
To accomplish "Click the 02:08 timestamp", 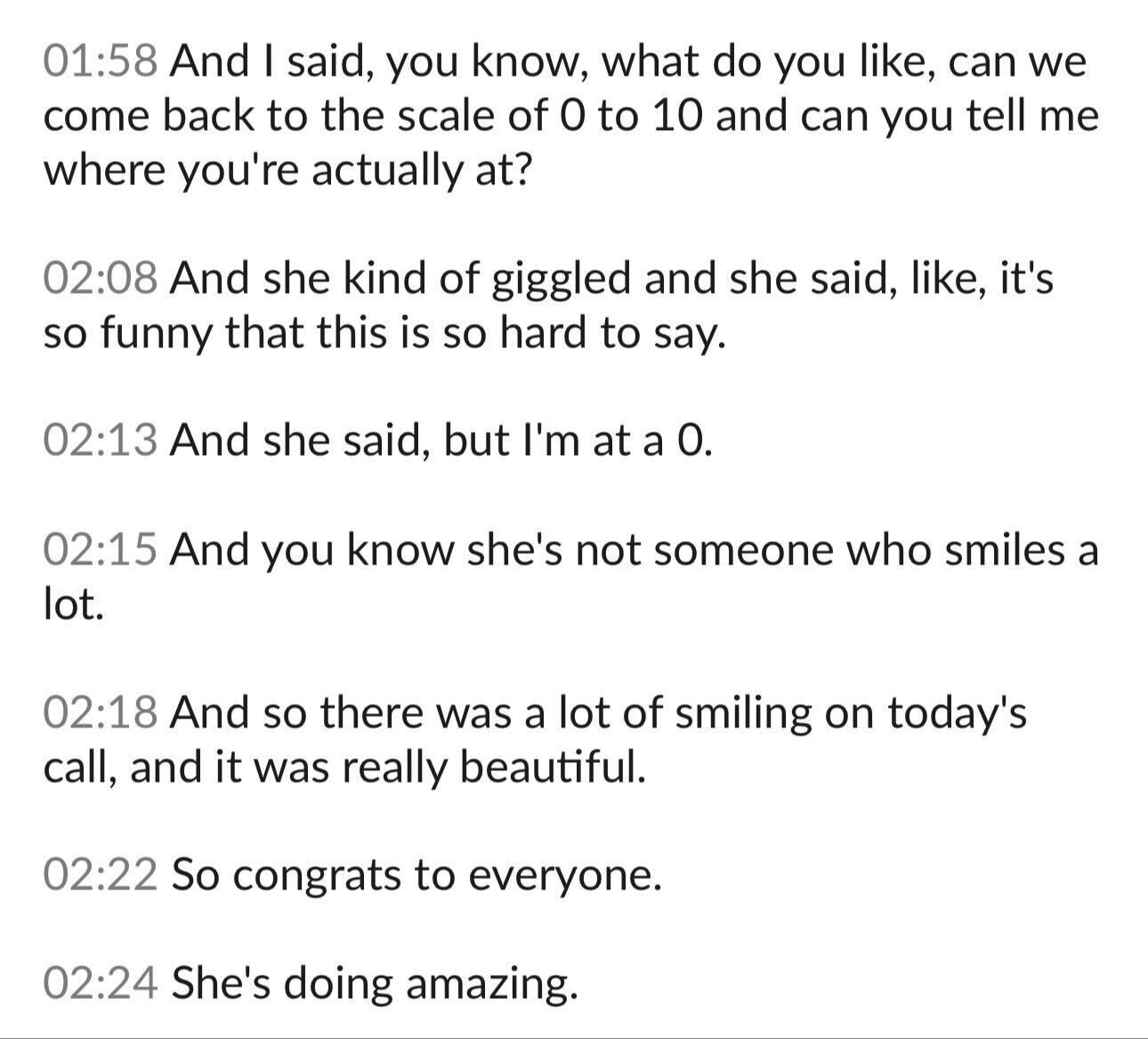I will point(101,278).
